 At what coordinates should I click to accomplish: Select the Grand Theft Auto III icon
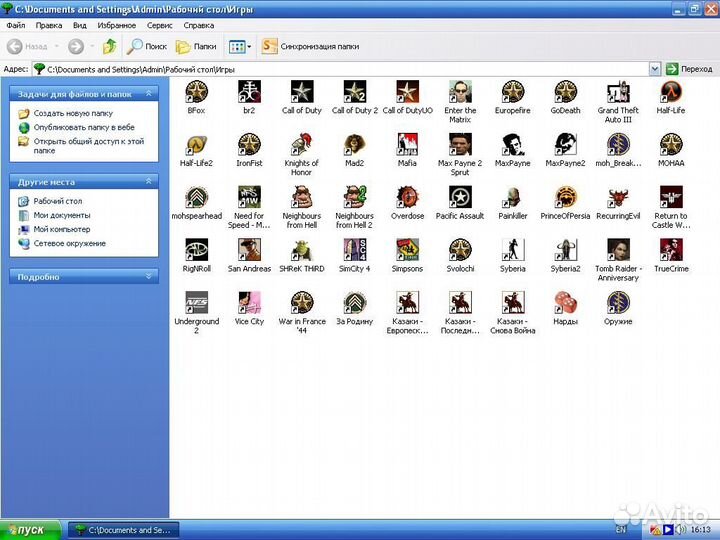click(618, 92)
